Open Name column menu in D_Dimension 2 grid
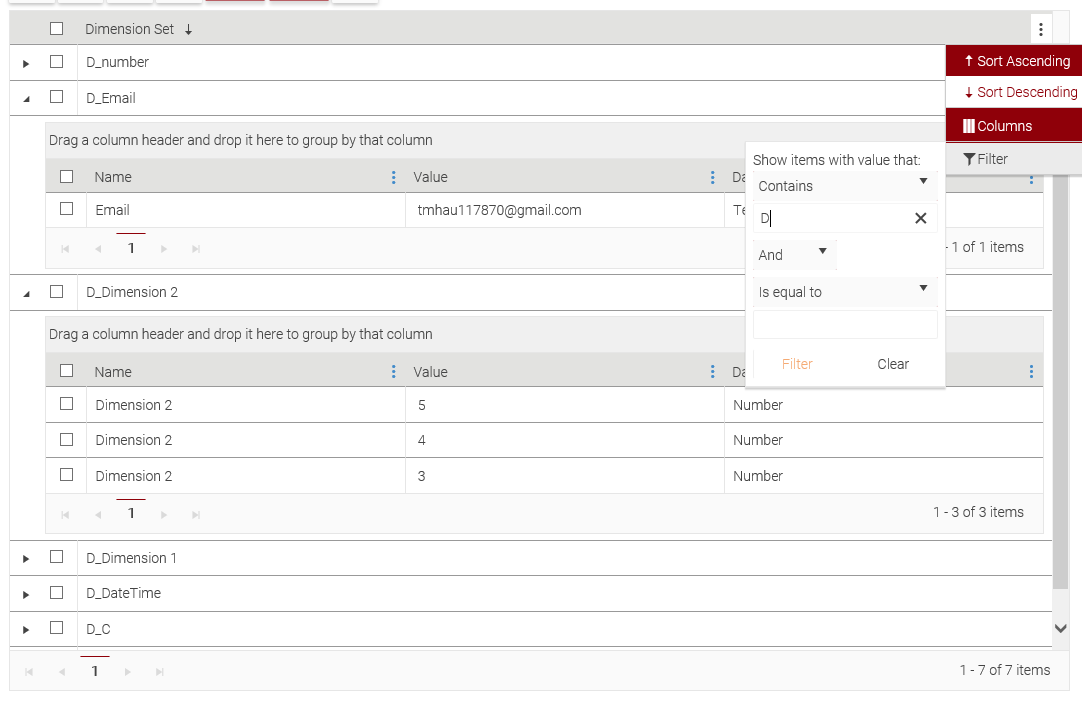The height and width of the screenshot is (701, 1082). 393,372
